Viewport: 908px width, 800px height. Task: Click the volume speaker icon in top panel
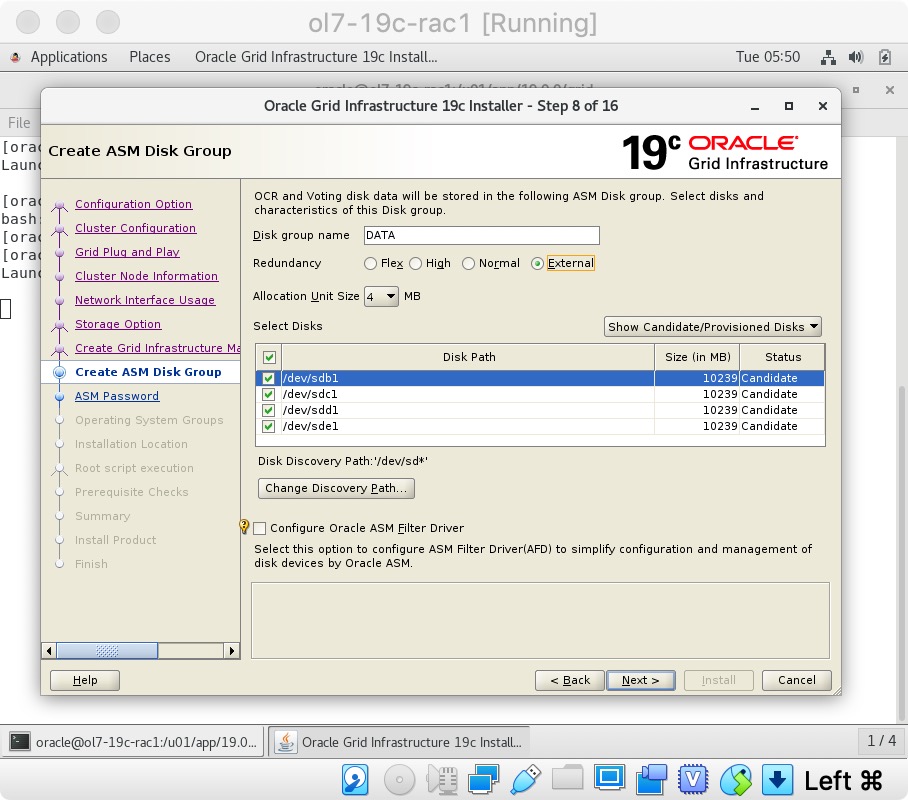[856, 57]
